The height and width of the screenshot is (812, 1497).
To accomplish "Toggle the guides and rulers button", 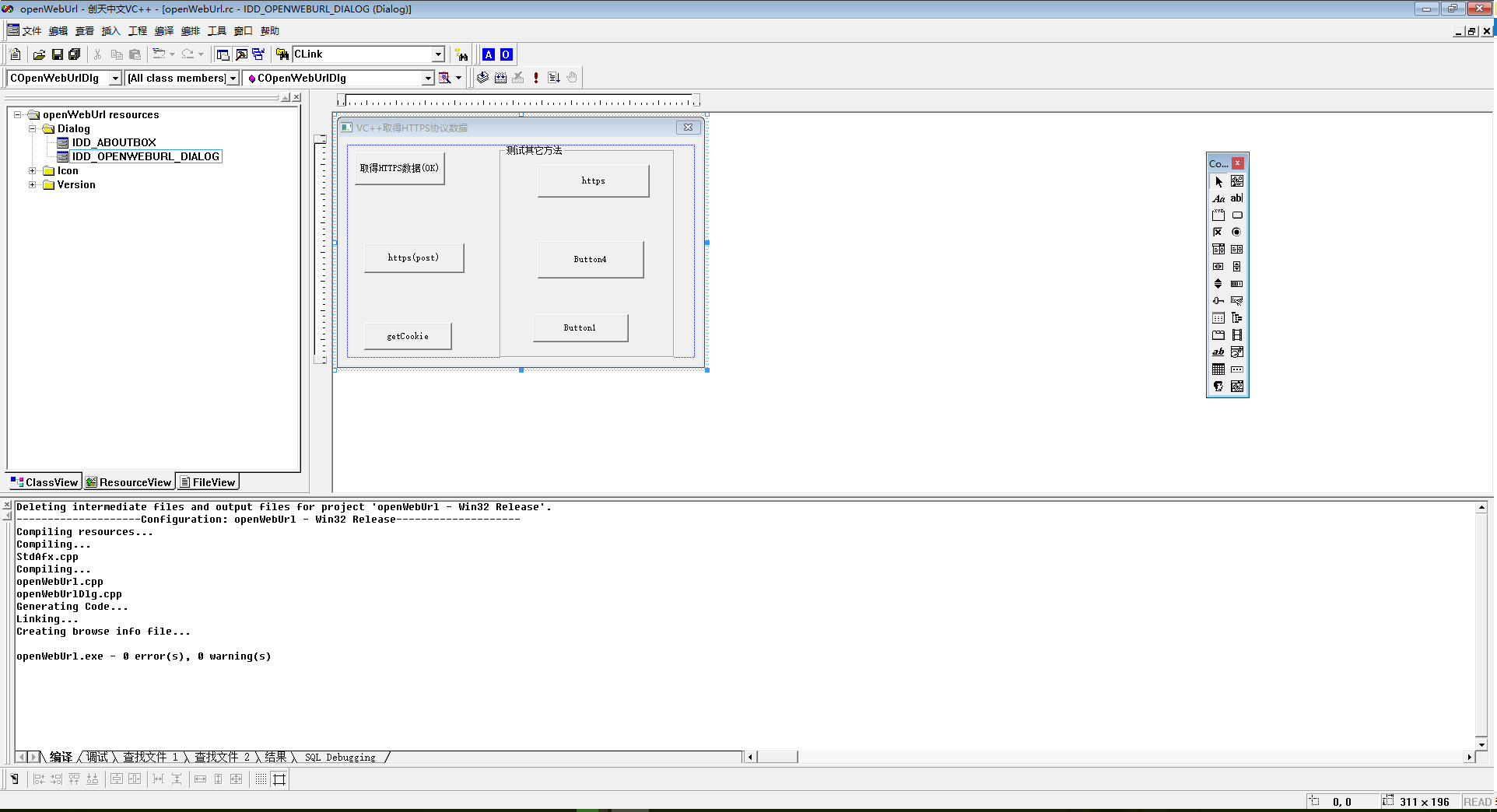I will click(x=279, y=779).
